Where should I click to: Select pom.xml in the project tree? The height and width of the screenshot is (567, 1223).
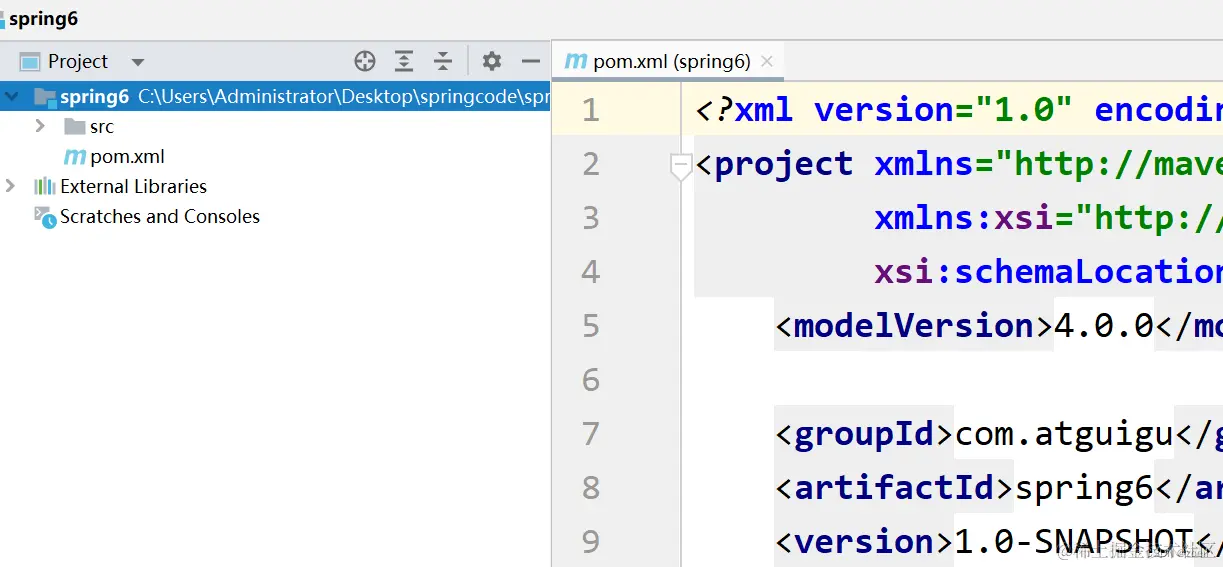click(127, 157)
